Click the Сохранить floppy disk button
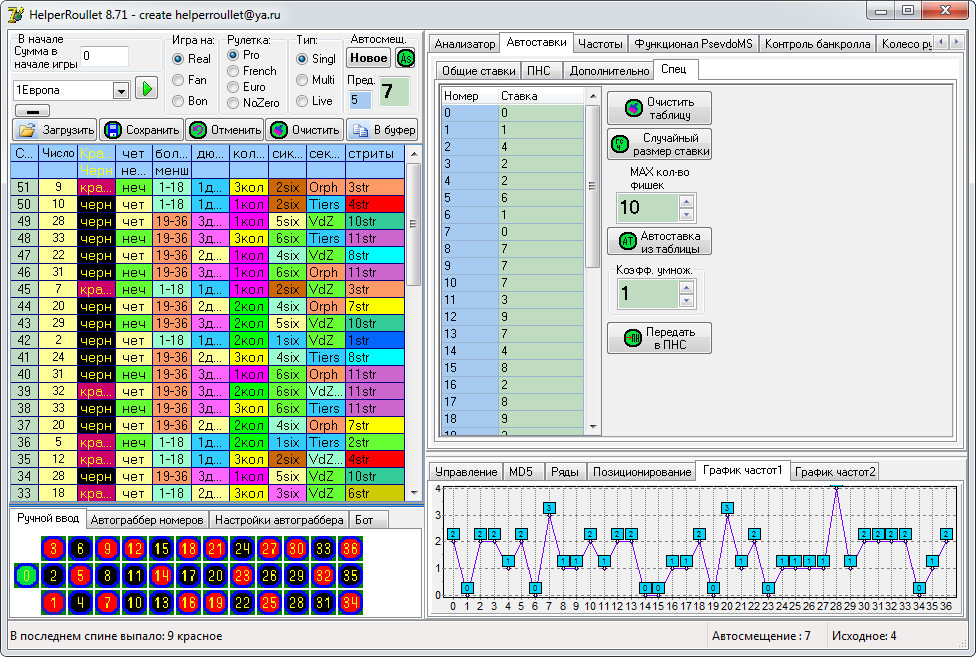976x657 pixels. click(x=141, y=130)
